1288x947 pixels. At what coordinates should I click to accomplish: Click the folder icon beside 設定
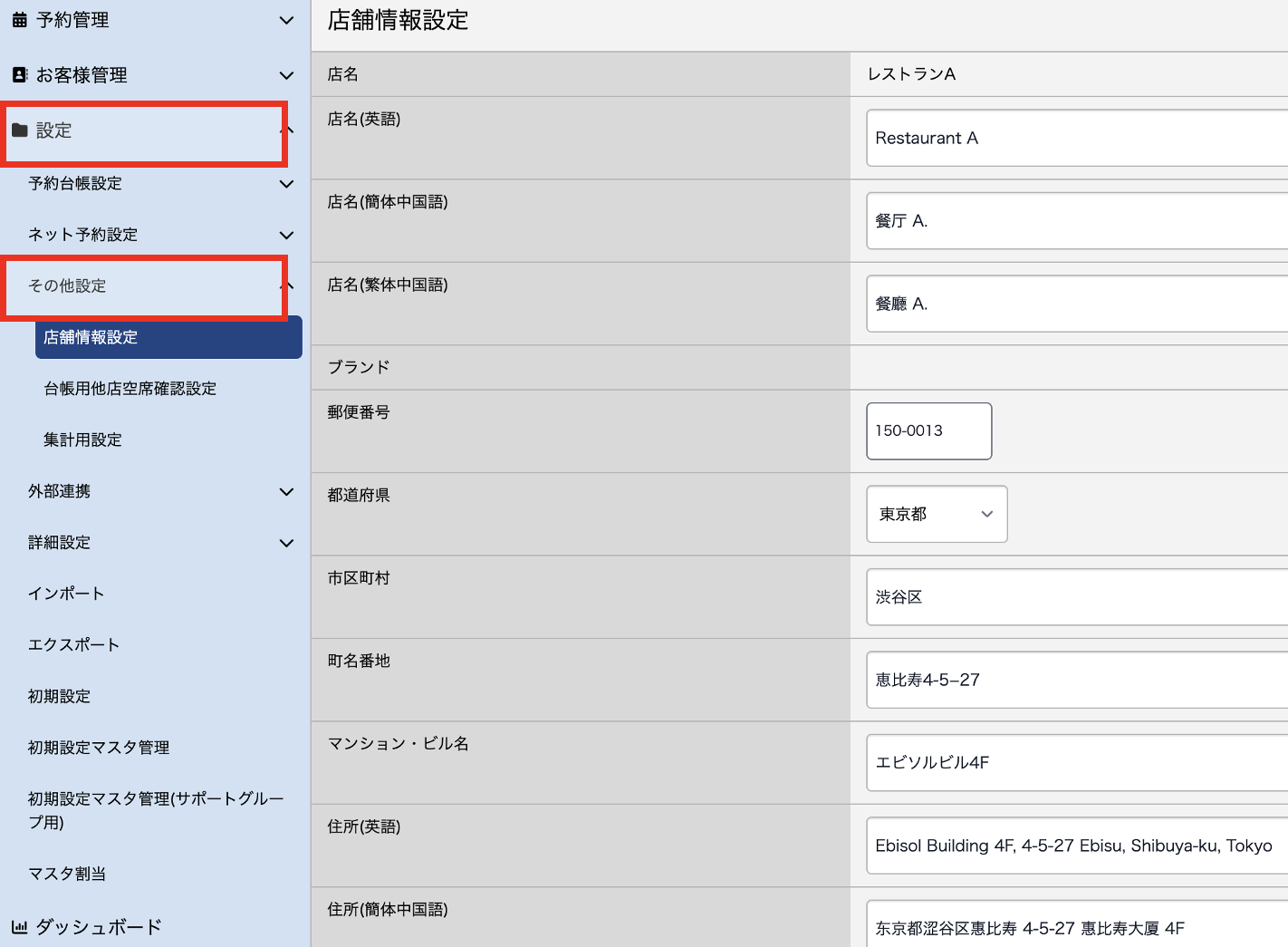point(19,130)
